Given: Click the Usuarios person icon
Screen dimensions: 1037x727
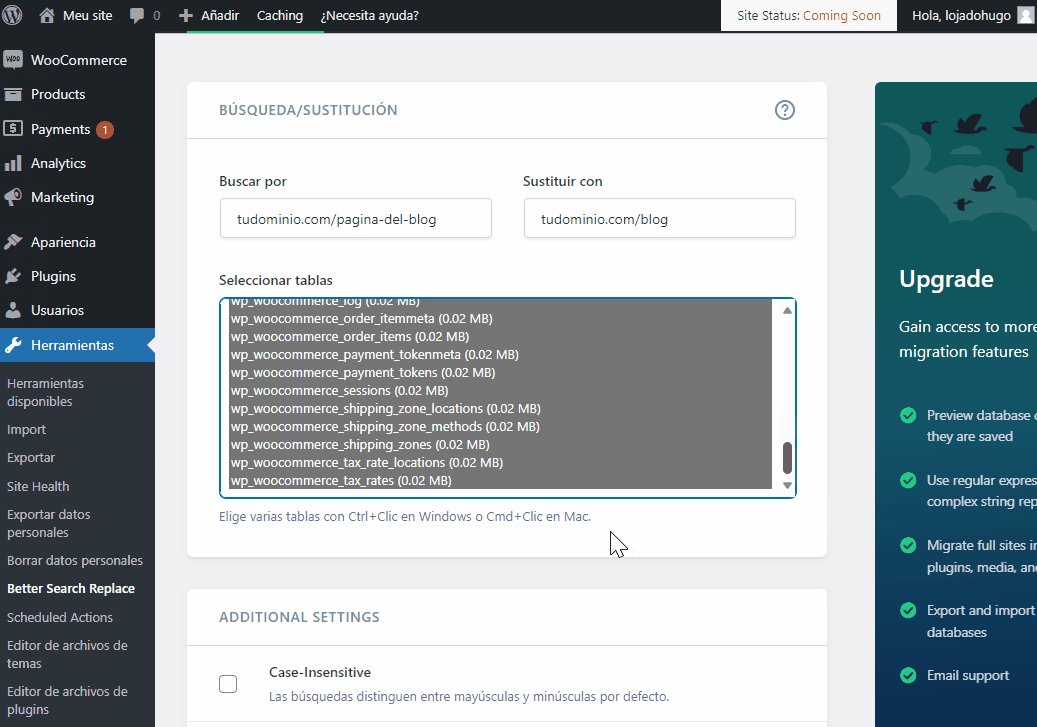Looking at the screenshot, I should coord(13,310).
